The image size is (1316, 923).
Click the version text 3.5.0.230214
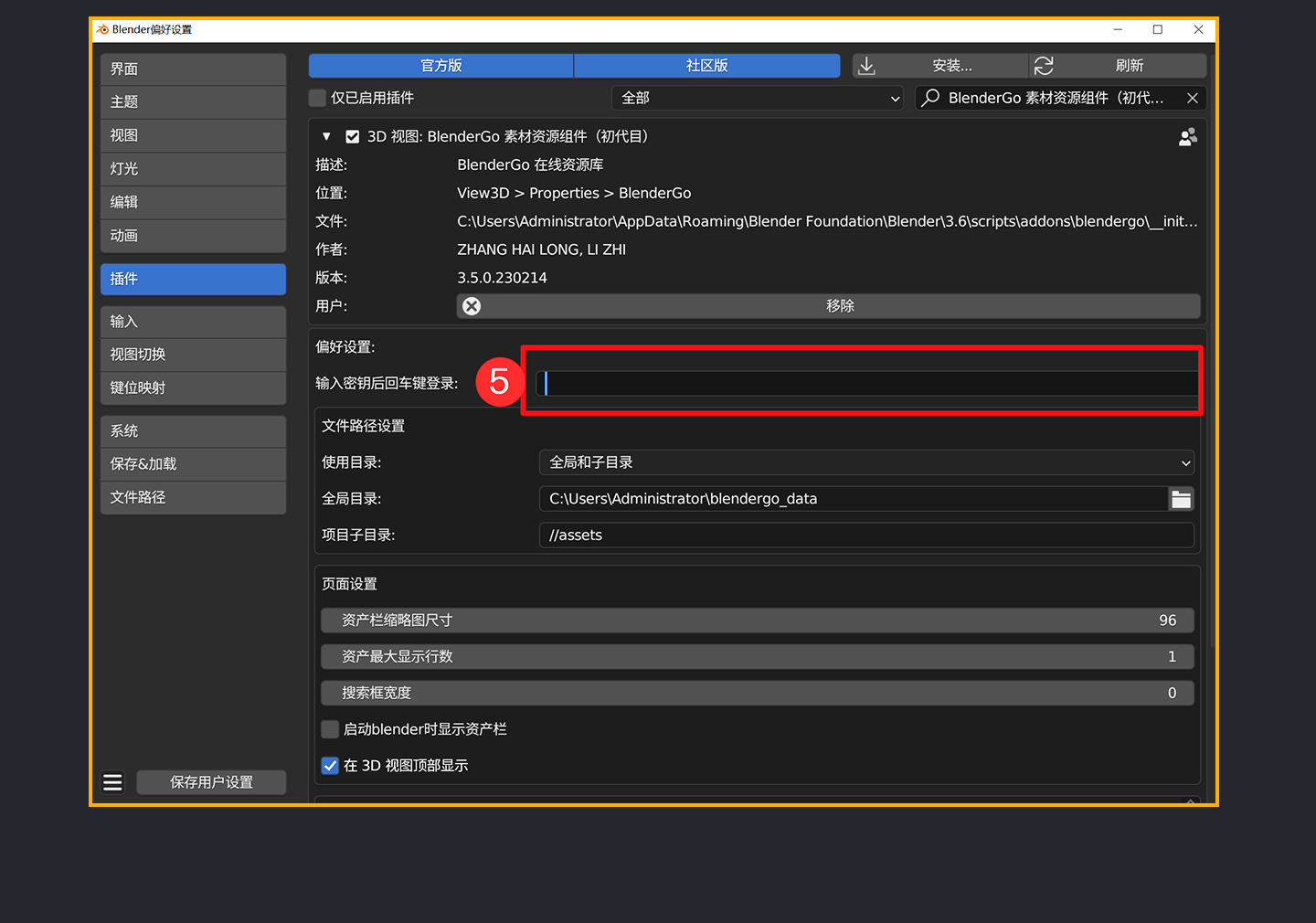click(502, 278)
